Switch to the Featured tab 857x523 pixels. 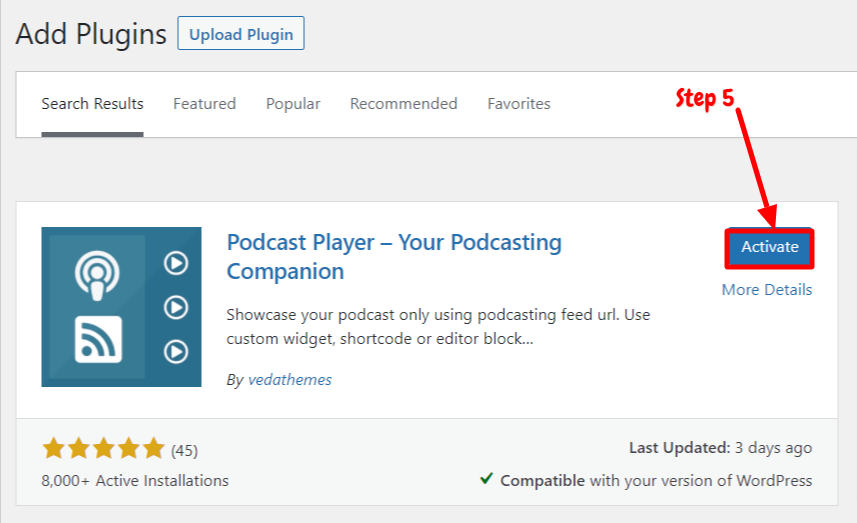pos(204,104)
